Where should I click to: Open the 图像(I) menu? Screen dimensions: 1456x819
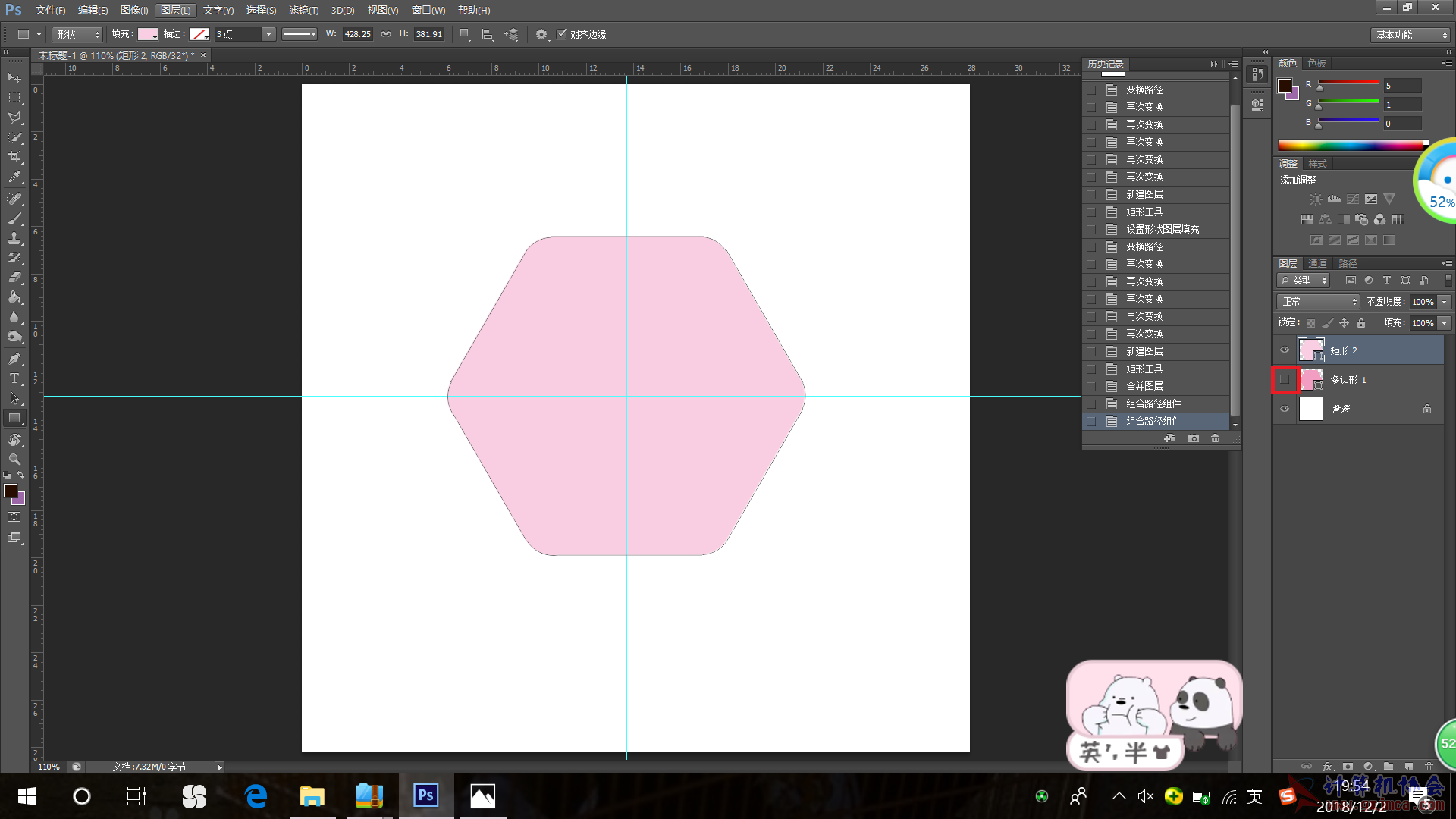[x=134, y=10]
